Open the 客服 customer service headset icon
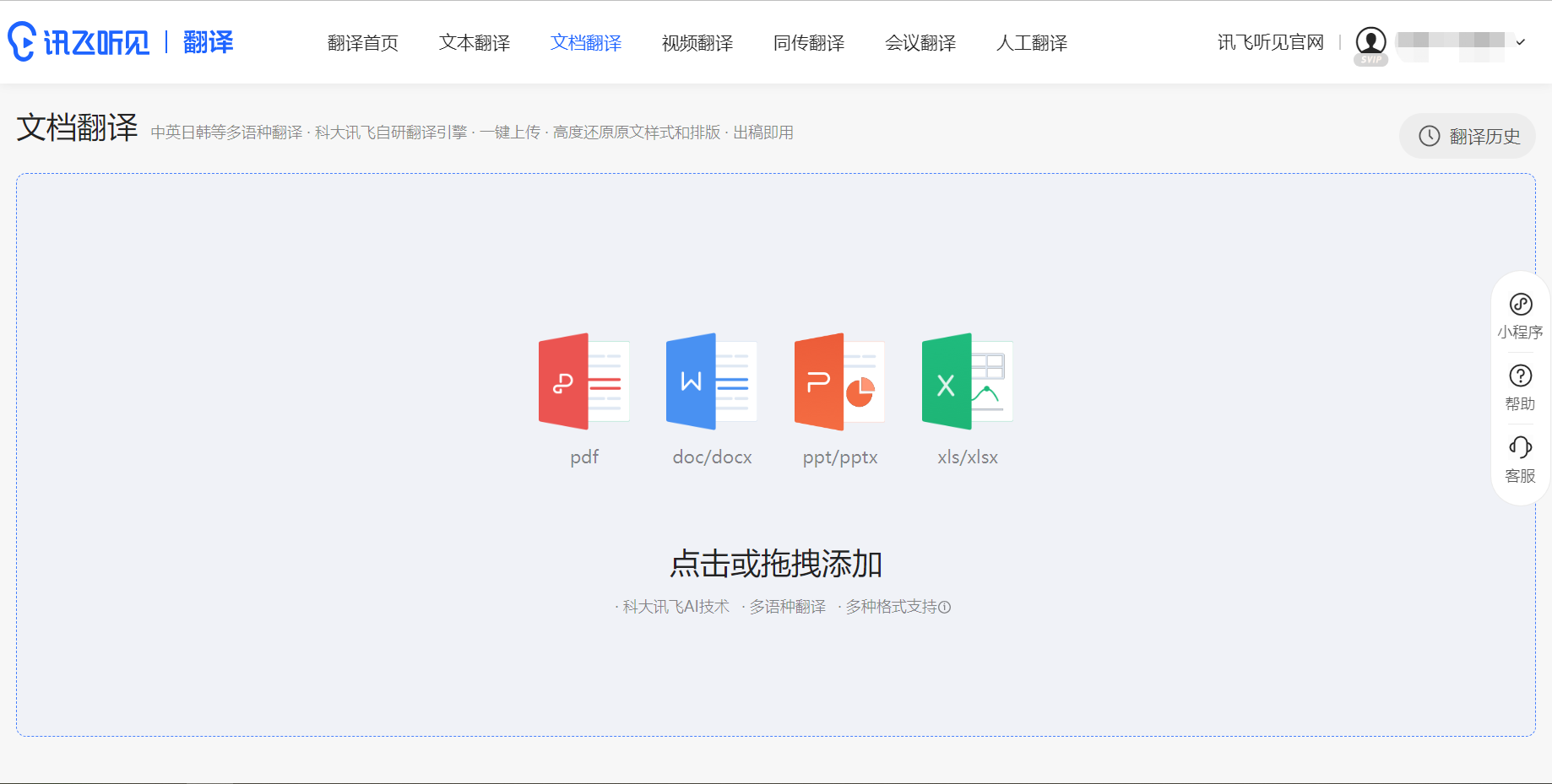The height and width of the screenshot is (784, 1552). point(1521,447)
